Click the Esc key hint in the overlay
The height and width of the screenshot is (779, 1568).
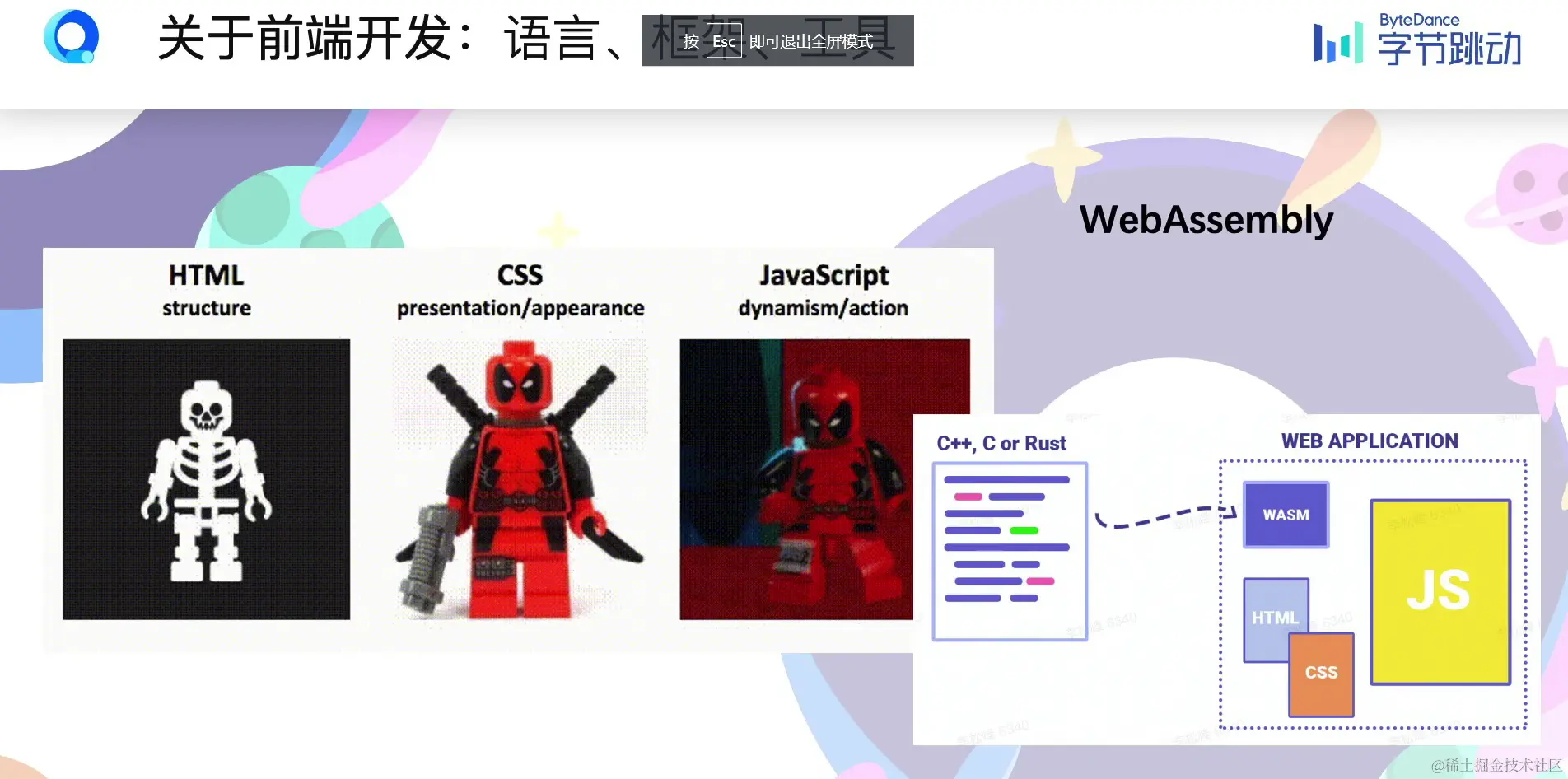[724, 41]
